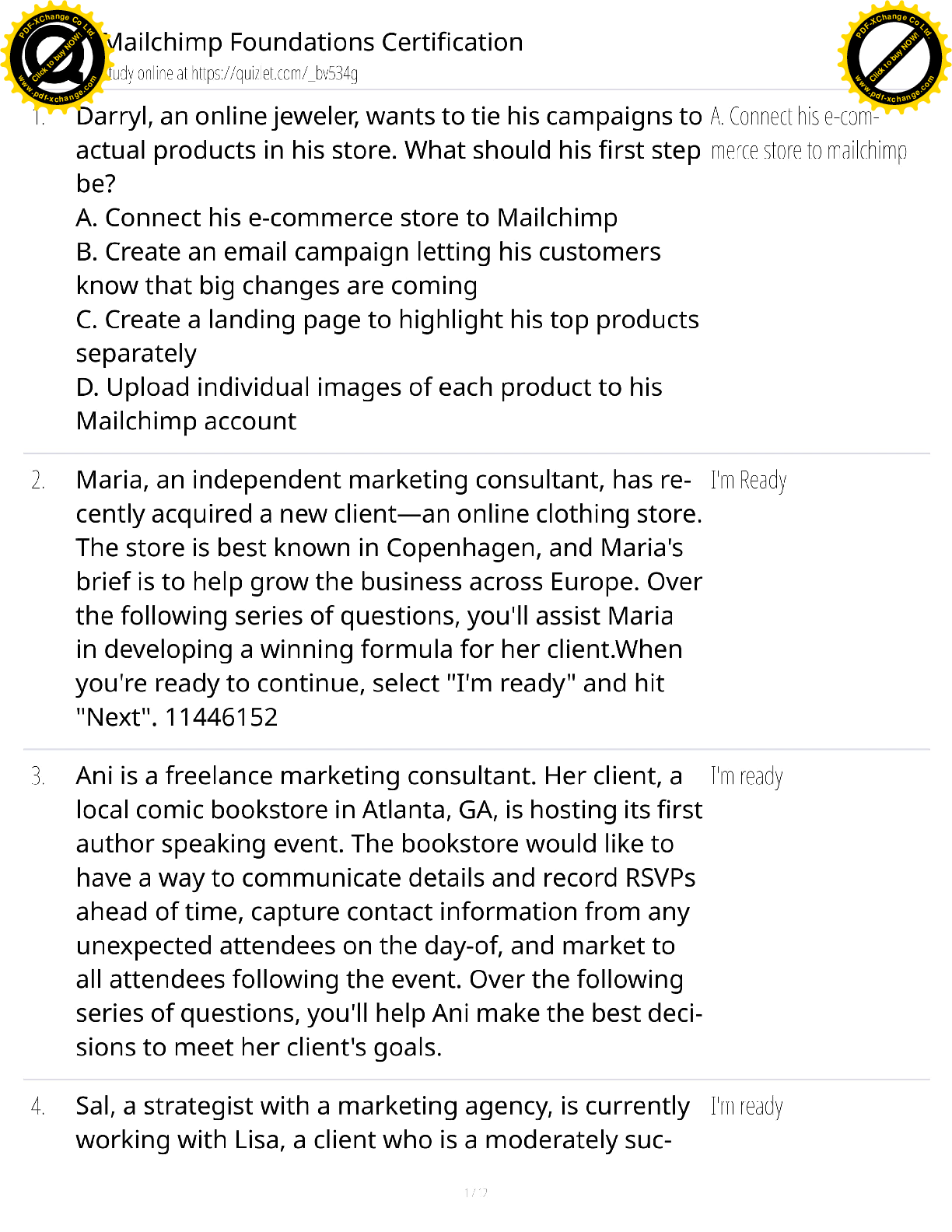Click the "I'm ready" answer for question 4

pos(747,1106)
